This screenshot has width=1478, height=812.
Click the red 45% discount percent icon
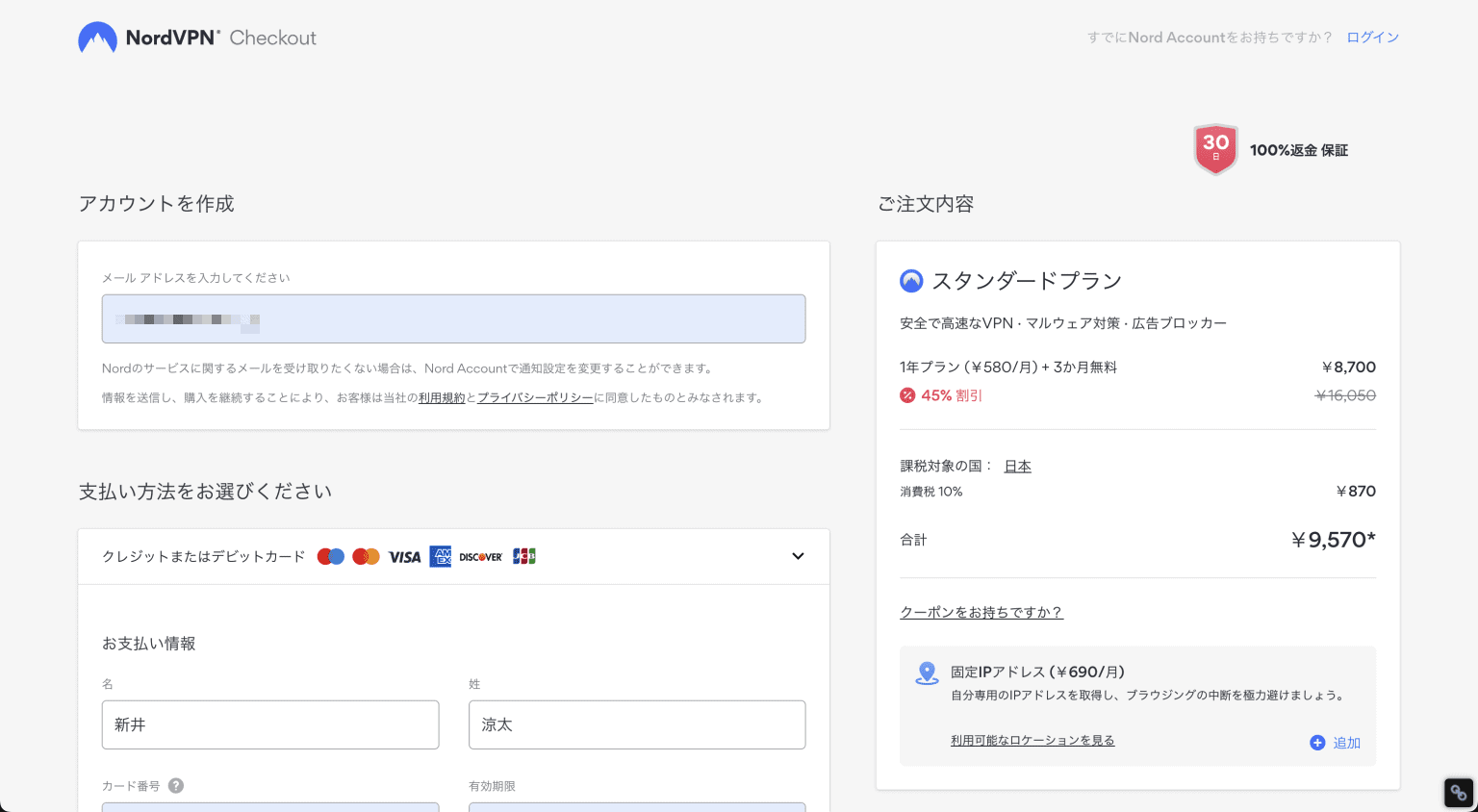(x=907, y=395)
